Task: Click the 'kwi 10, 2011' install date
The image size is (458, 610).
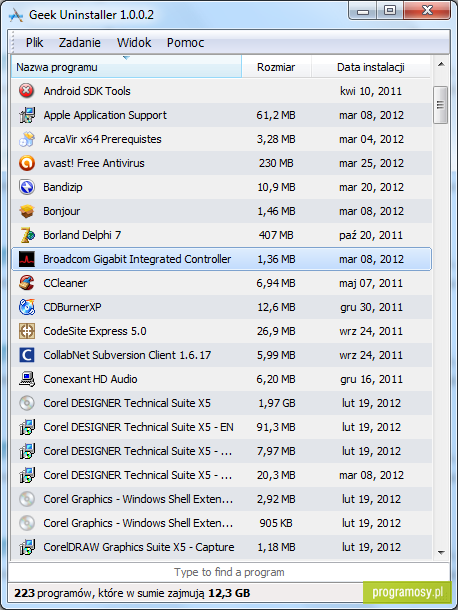Action: (x=371, y=91)
